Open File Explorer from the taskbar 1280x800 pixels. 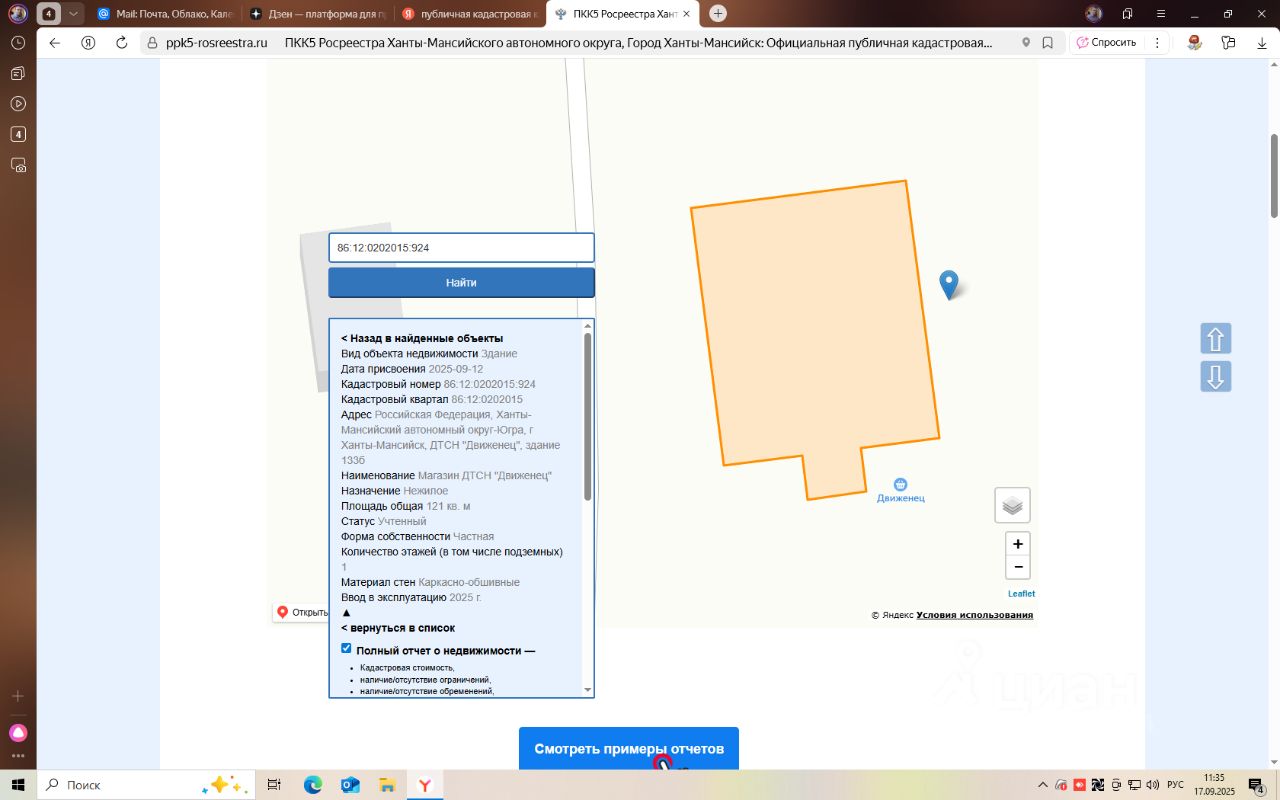[387, 785]
